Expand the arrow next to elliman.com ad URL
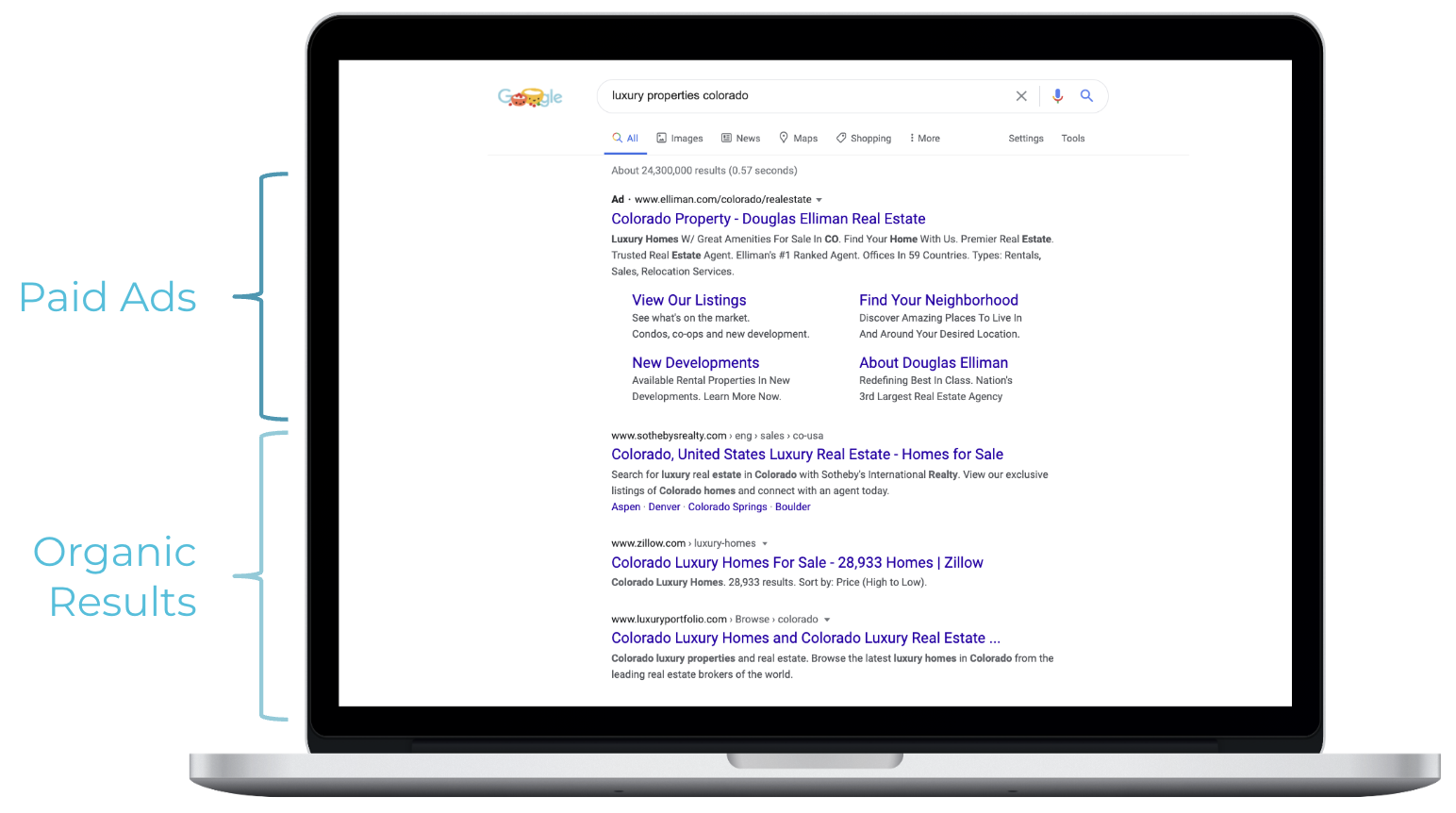This screenshot has height=813, width=1456. (x=819, y=200)
